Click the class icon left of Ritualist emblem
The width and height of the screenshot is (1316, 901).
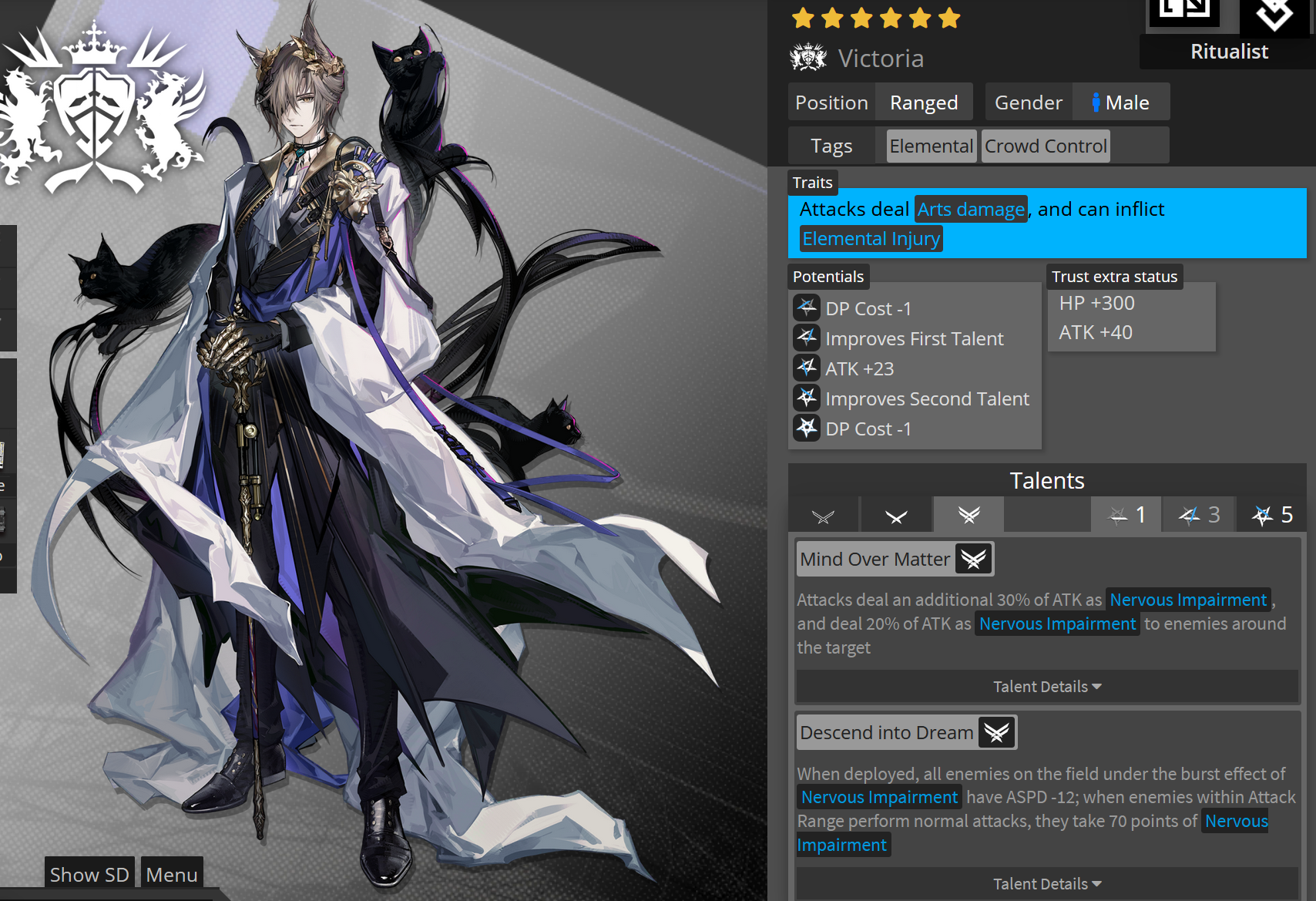tap(1184, 12)
